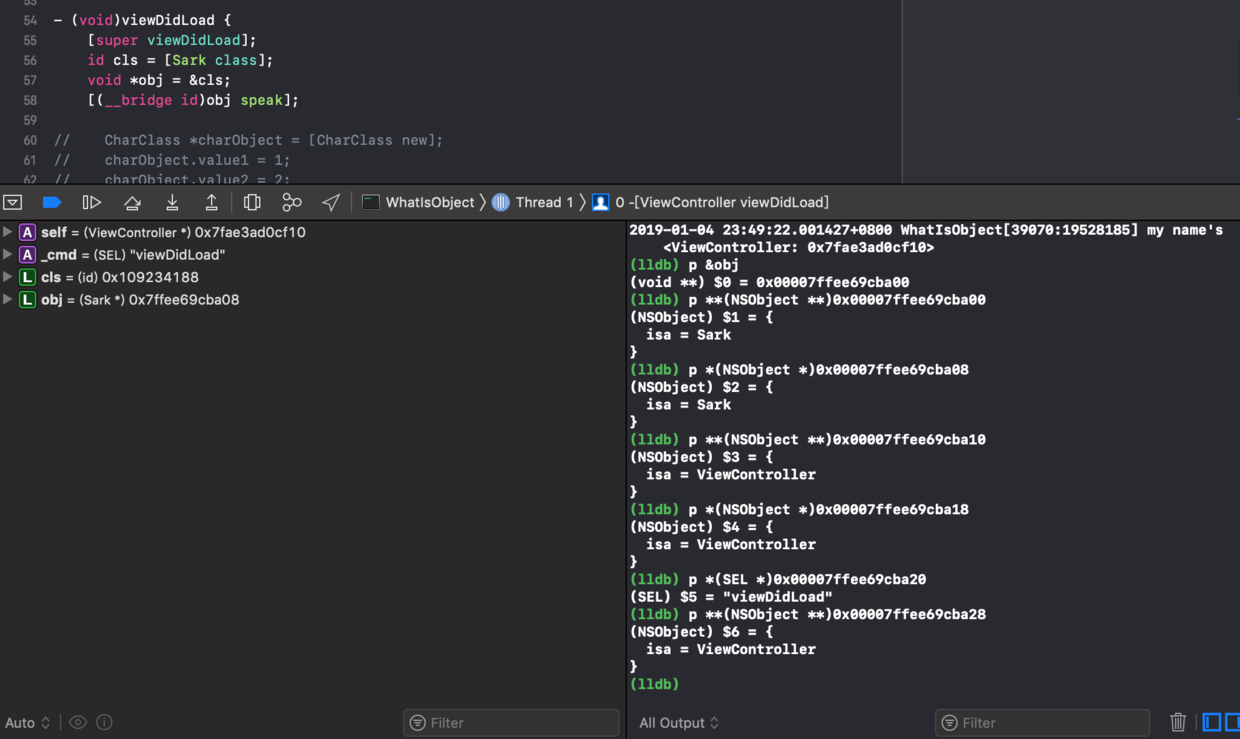
Task: Expand the _cmd variable row
Action: coord(8,255)
